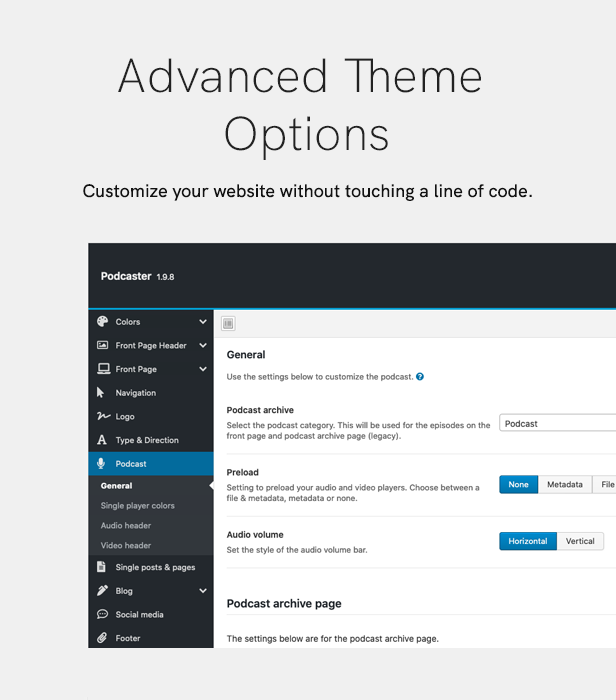
Task: Expand the Blog section chevron
Action: coord(203,591)
